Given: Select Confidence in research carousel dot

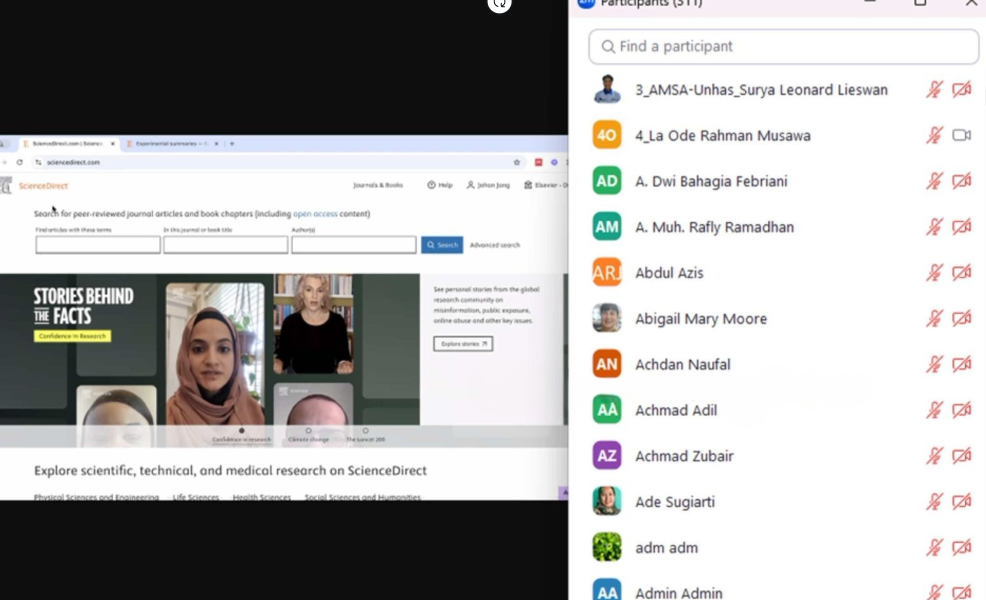Looking at the screenshot, I should (241, 431).
